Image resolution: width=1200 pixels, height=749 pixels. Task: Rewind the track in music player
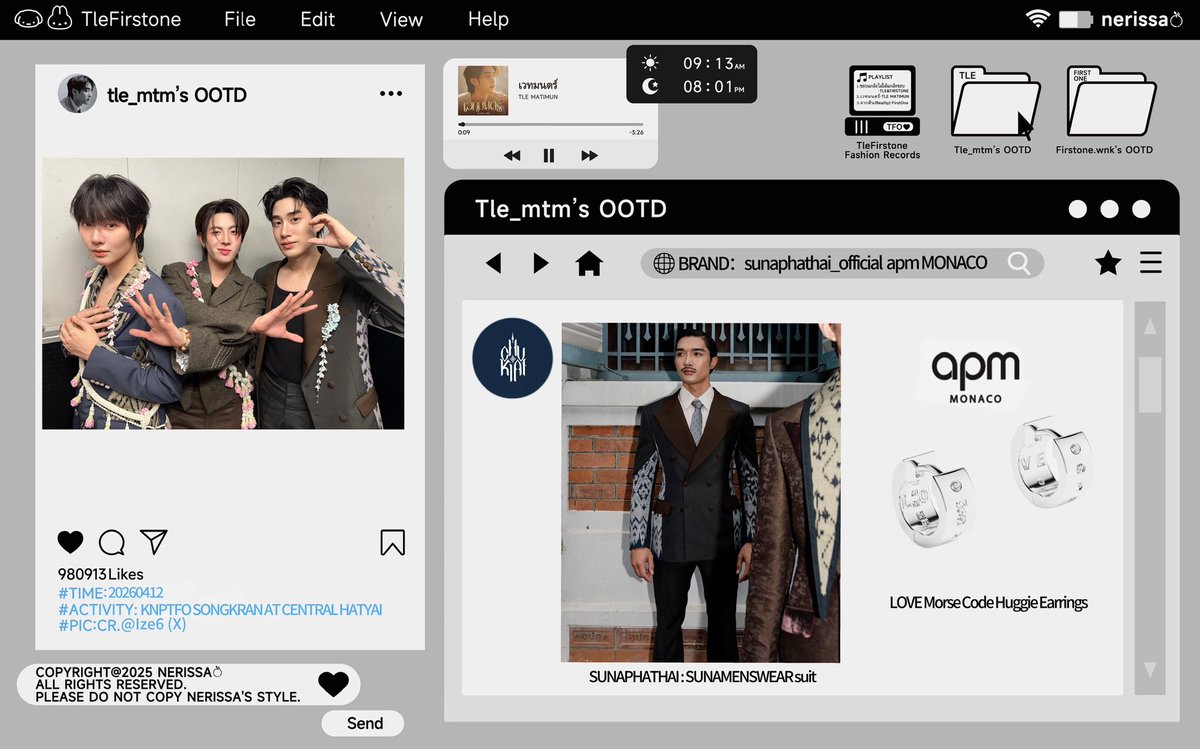pyautogui.click(x=512, y=155)
